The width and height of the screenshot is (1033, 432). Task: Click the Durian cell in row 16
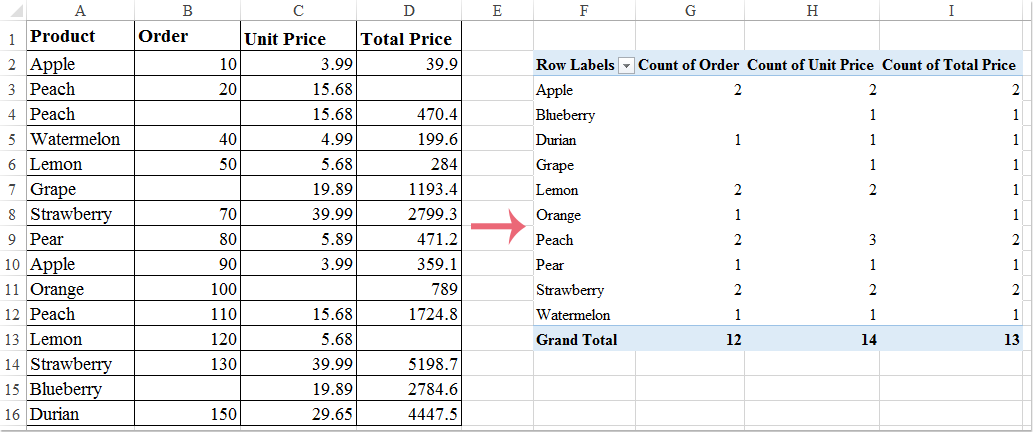[79, 414]
